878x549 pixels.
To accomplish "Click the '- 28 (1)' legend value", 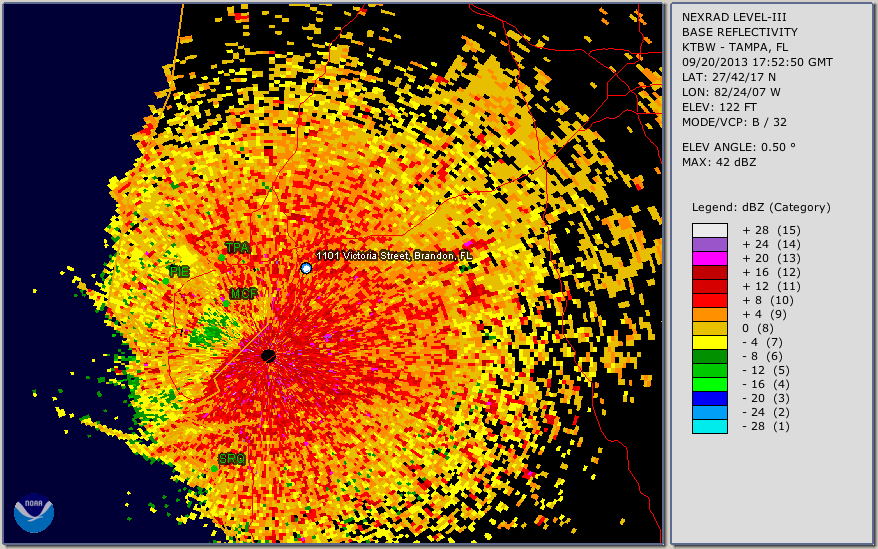I will click(x=766, y=426).
